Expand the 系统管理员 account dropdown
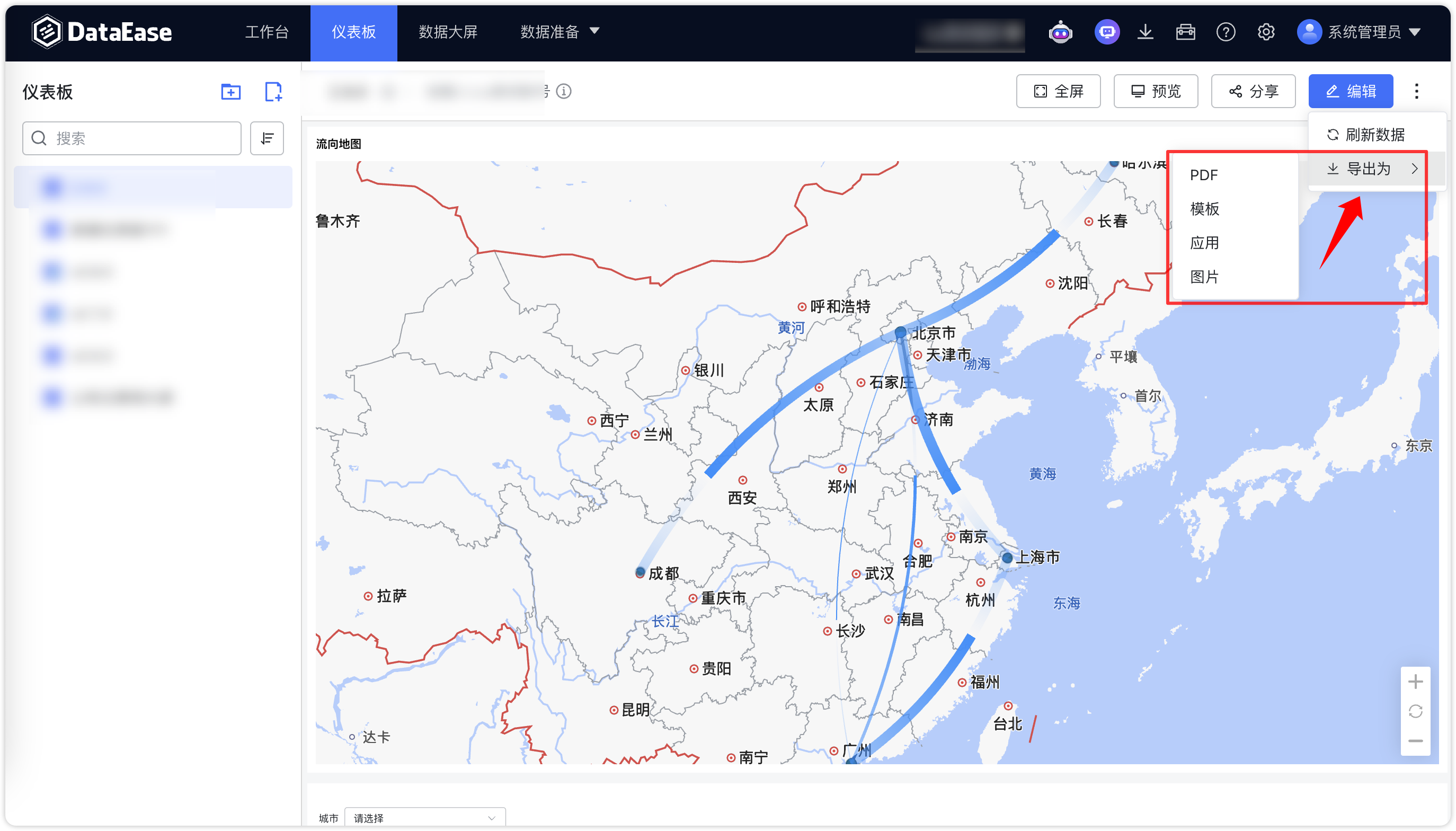The image size is (1456, 831). pos(1414,32)
